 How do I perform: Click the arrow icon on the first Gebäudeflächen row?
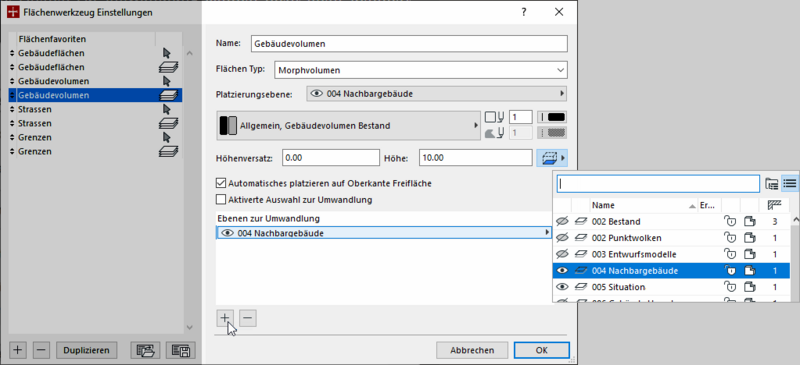166,53
